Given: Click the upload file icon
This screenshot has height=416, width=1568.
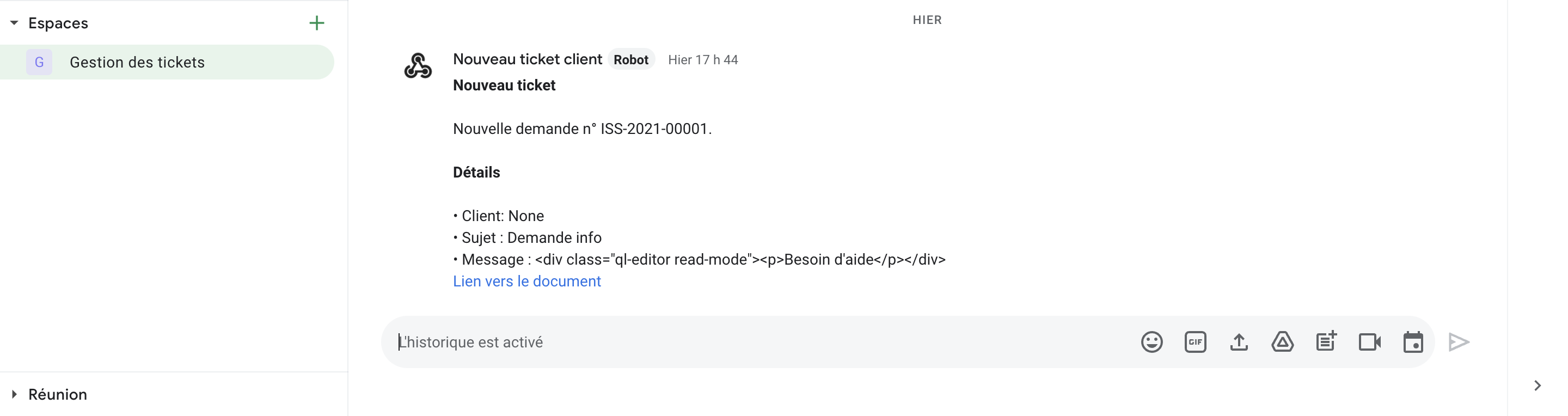Looking at the screenshot, I should point(1239,342).
